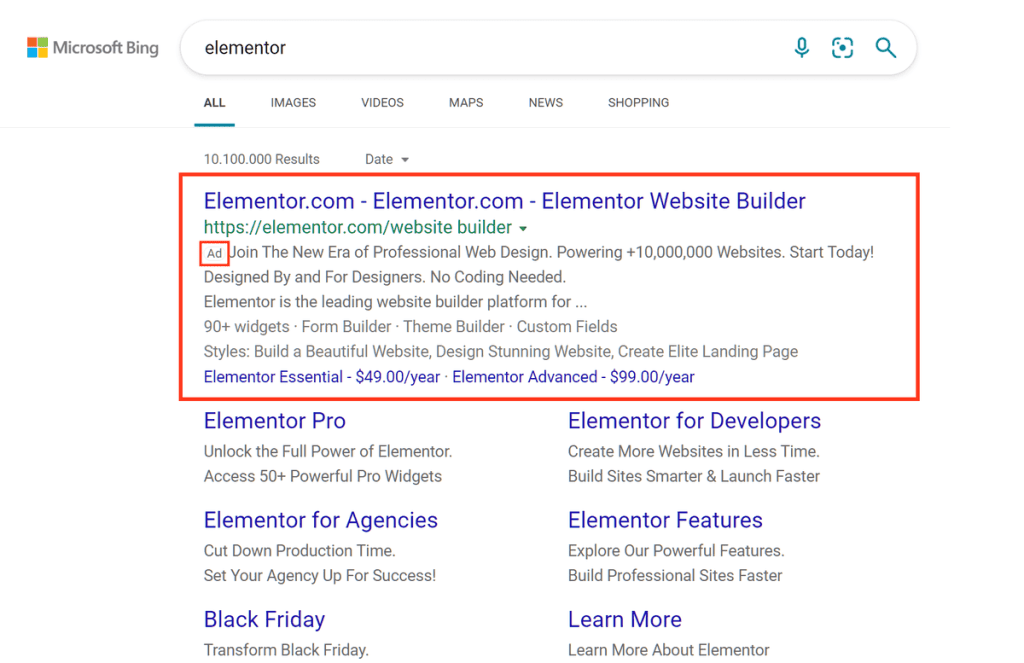Viewport: 1024px width, 663px height.
Task: Open the Black Friday sitelink
Action: pos(264,619)
